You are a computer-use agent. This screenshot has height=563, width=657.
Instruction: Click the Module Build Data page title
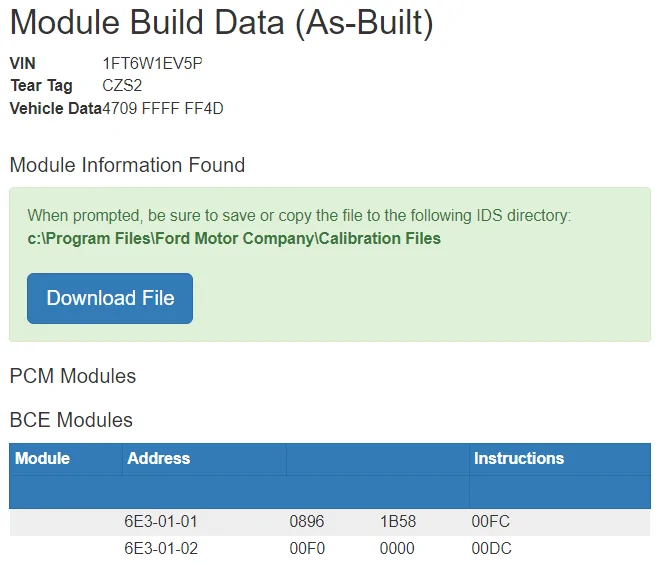221,23
